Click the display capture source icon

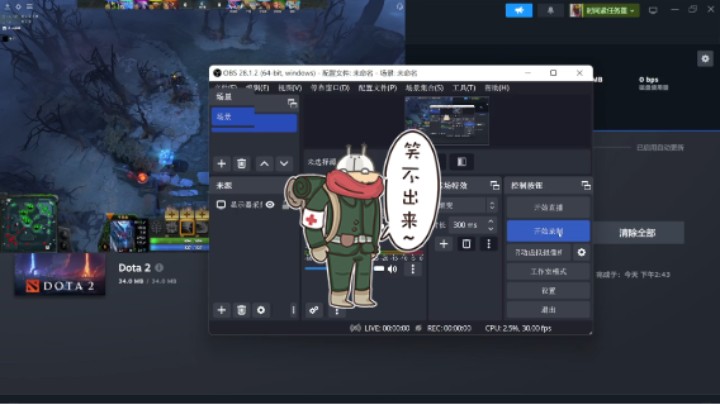(221, 205)
